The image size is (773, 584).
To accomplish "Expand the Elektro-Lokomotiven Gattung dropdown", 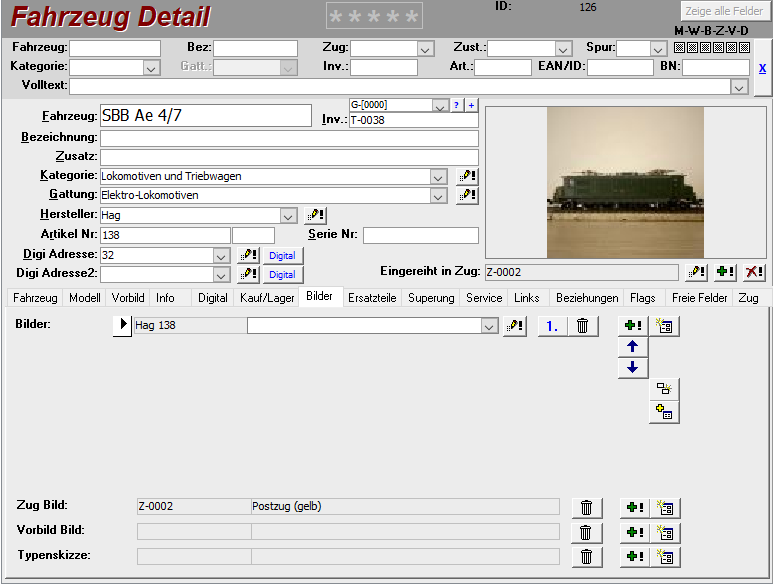I will [438, 196].
